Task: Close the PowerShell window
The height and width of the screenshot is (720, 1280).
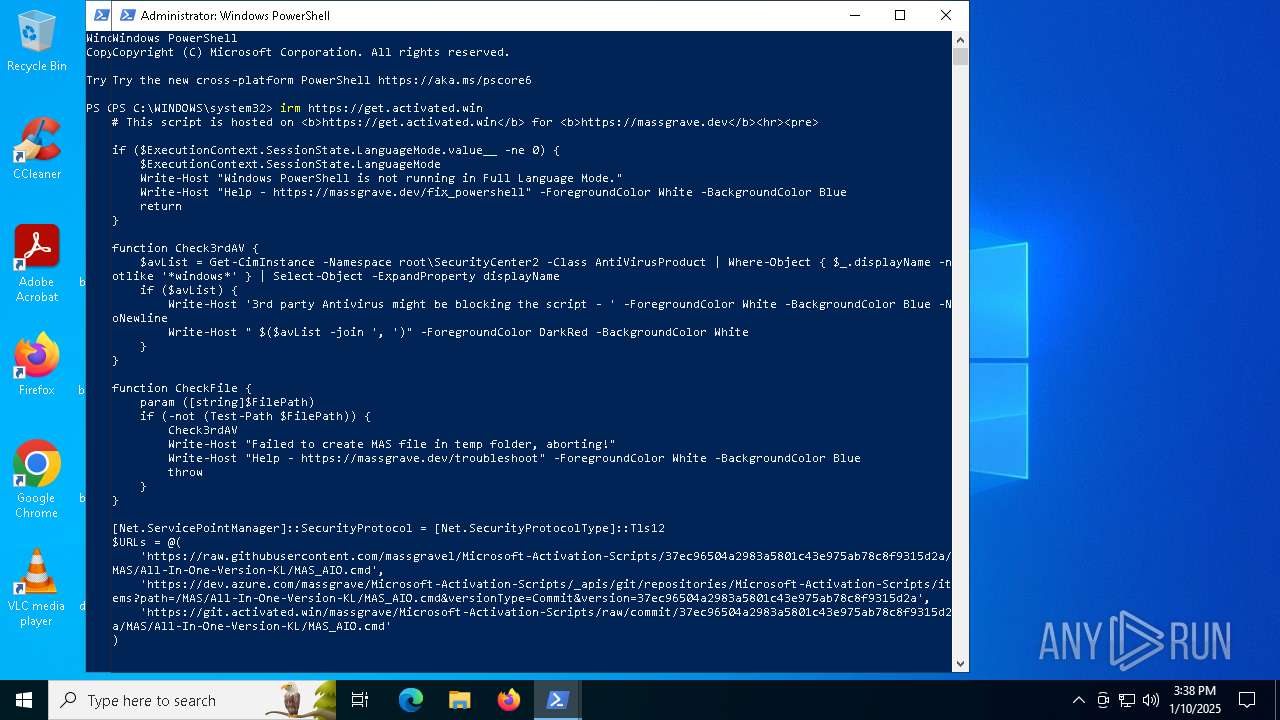Action: coord(946,15)
